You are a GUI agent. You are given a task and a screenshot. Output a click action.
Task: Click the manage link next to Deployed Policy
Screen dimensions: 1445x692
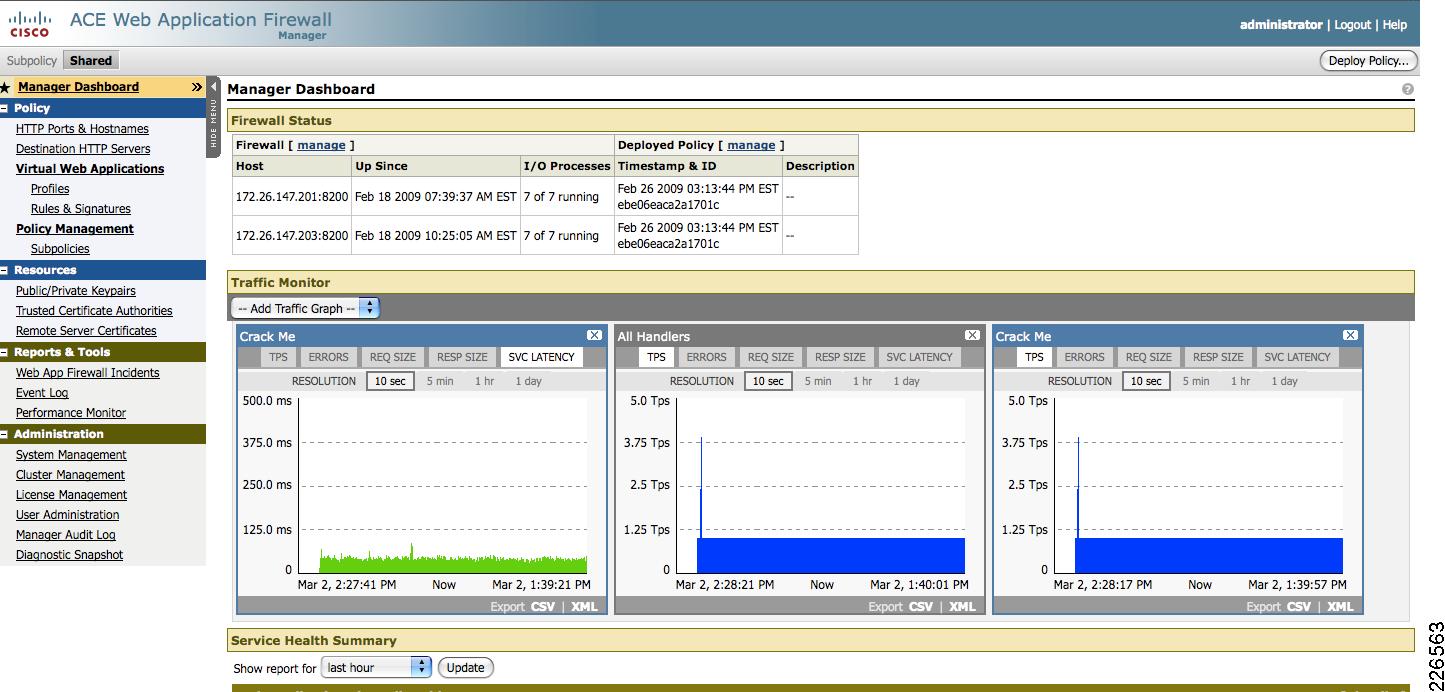(751, 144)
